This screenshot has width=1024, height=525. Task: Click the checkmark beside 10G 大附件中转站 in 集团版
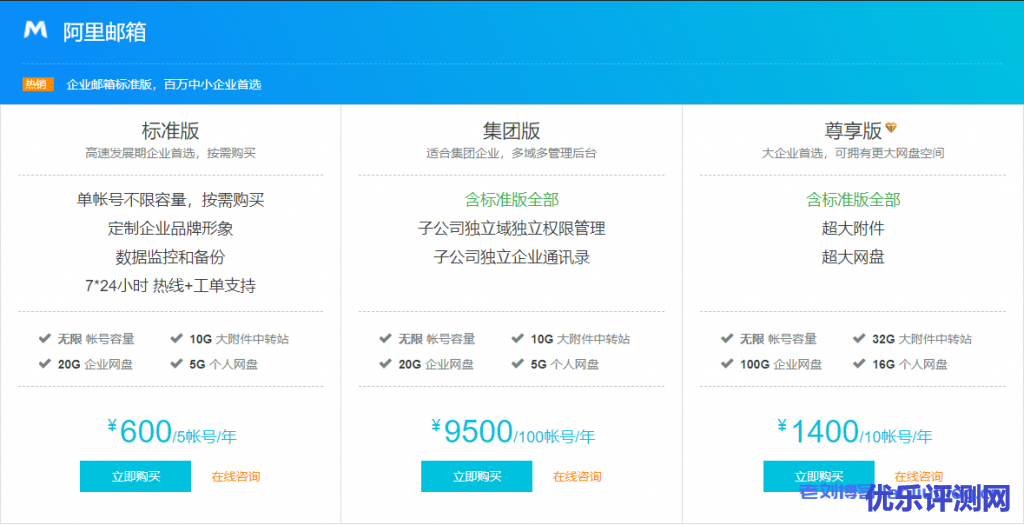tap(518, 338)
